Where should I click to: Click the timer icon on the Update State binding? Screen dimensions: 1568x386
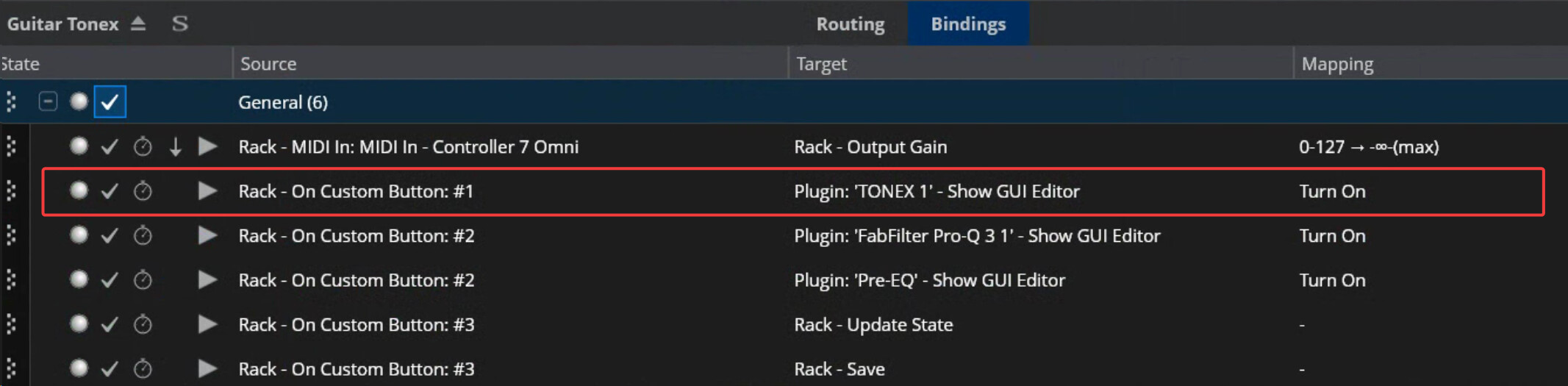(x=143, y=324)
